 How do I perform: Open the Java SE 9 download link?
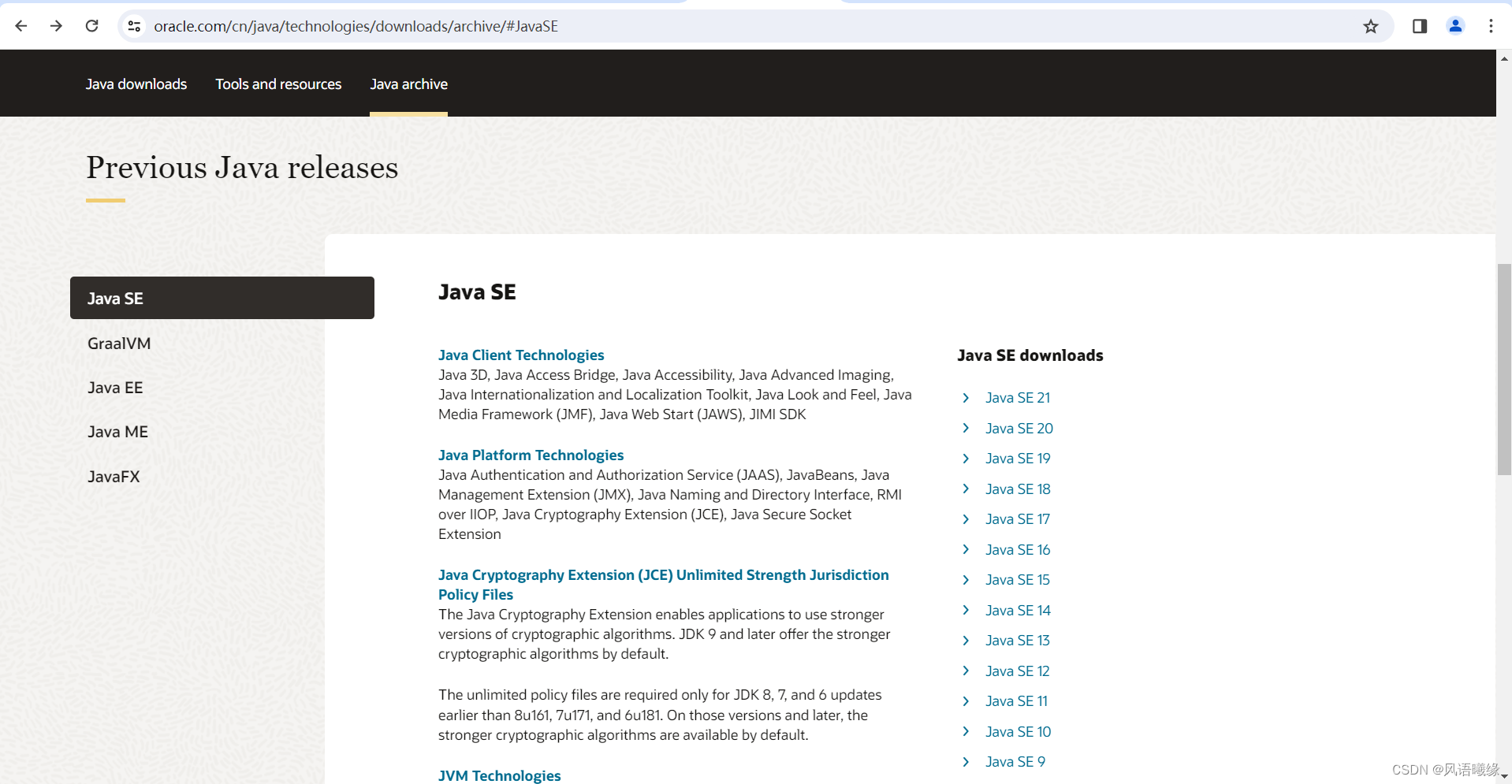[x=1015, y=762]
